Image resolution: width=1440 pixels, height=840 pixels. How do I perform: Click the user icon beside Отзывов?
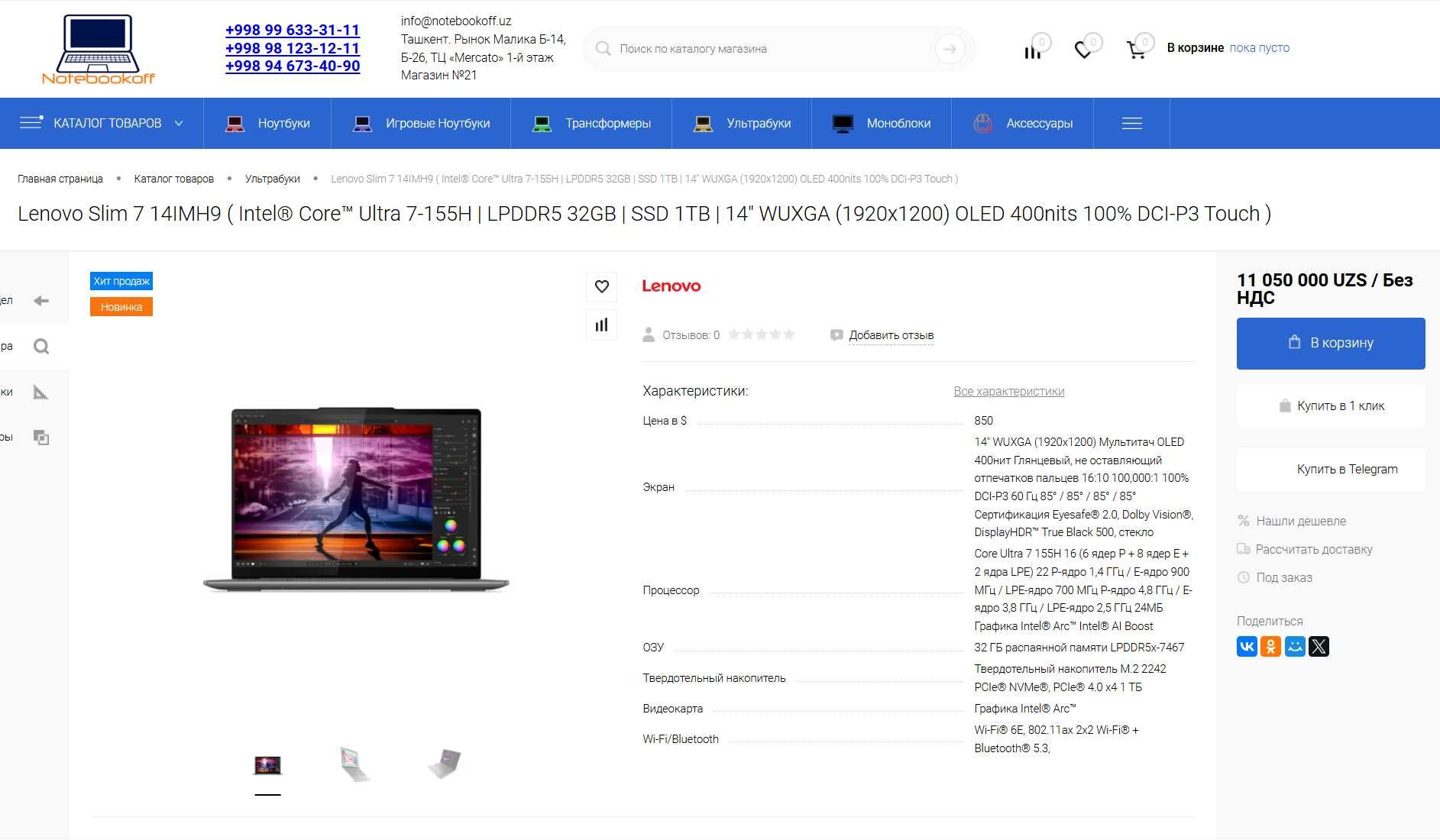pos(649,334)
